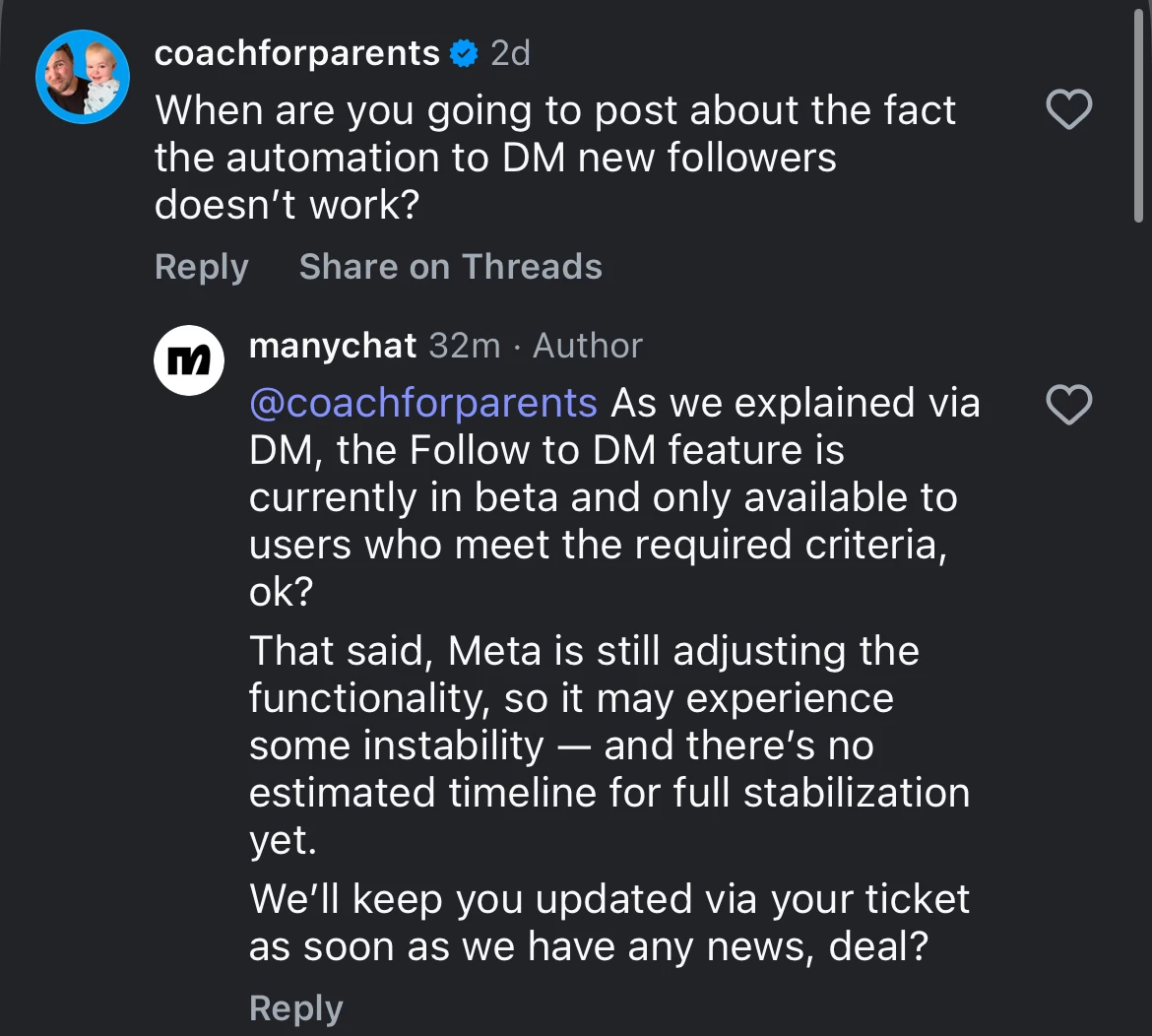Open the coachforparents username link
Viewport: 1152px width, 1036px height.
(x=296, y=53)
